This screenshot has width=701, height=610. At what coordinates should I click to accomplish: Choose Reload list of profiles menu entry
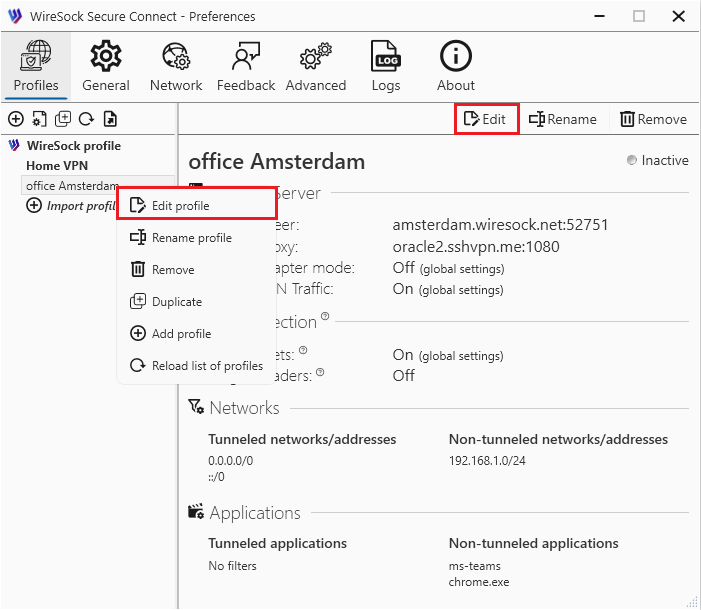click(197, 366)
